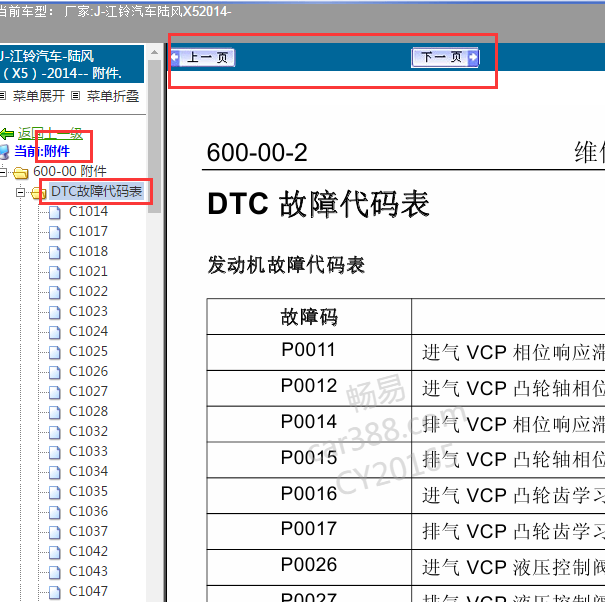Open fault code C1034
The height and width of the screenshot is (602, 605).
coord(88,472)
